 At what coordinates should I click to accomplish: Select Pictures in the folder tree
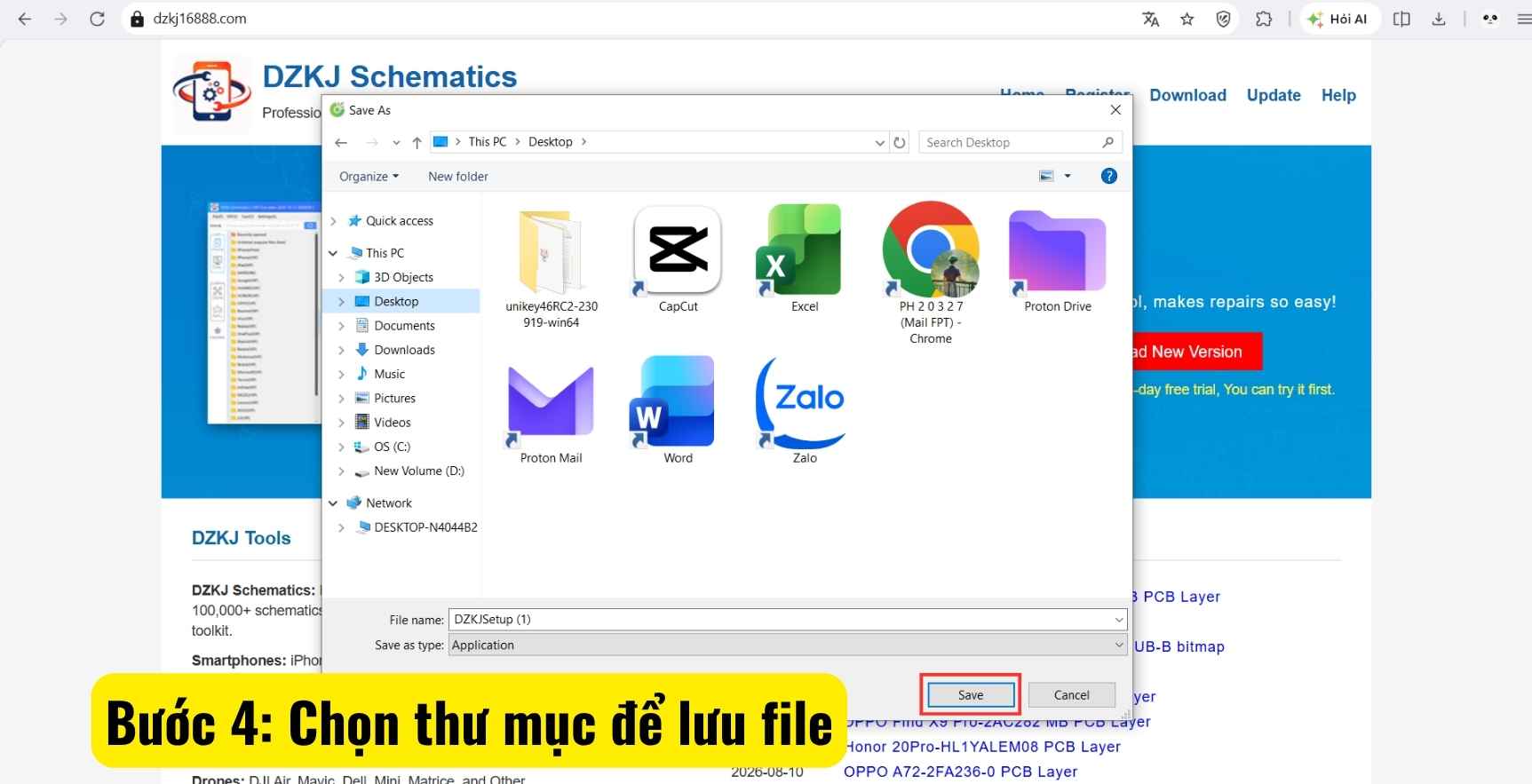click(394, 398)
